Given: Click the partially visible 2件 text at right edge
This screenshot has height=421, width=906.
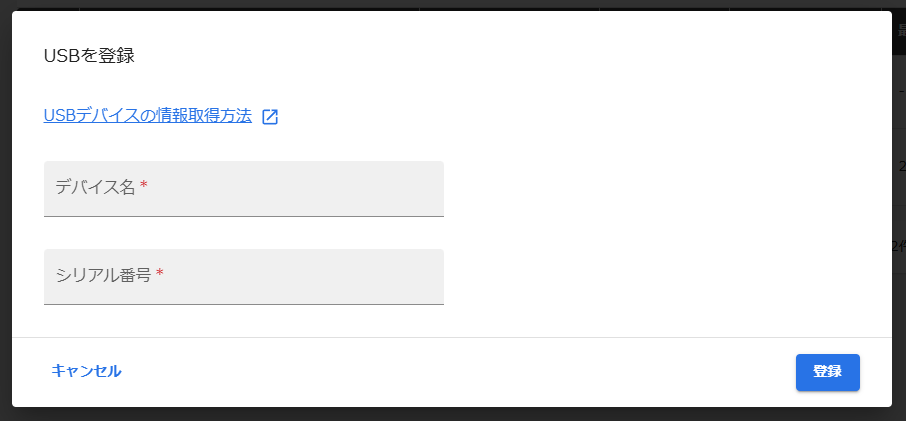Looking at the screenshot, I should [899, 246].
